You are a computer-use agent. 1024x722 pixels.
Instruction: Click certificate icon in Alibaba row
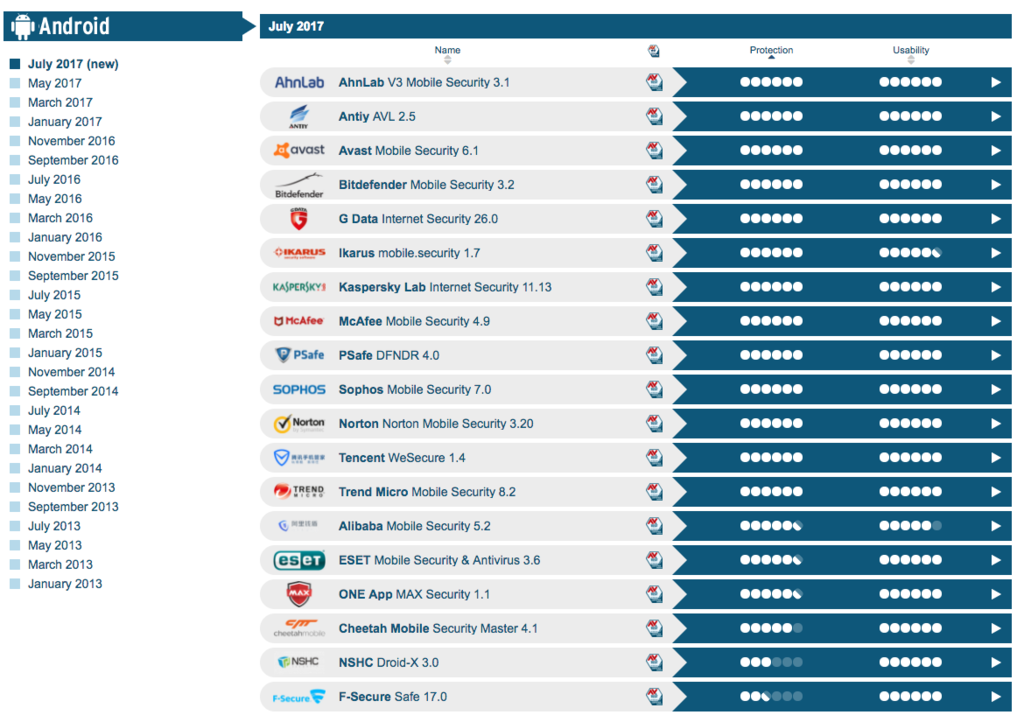click(654, 526)
